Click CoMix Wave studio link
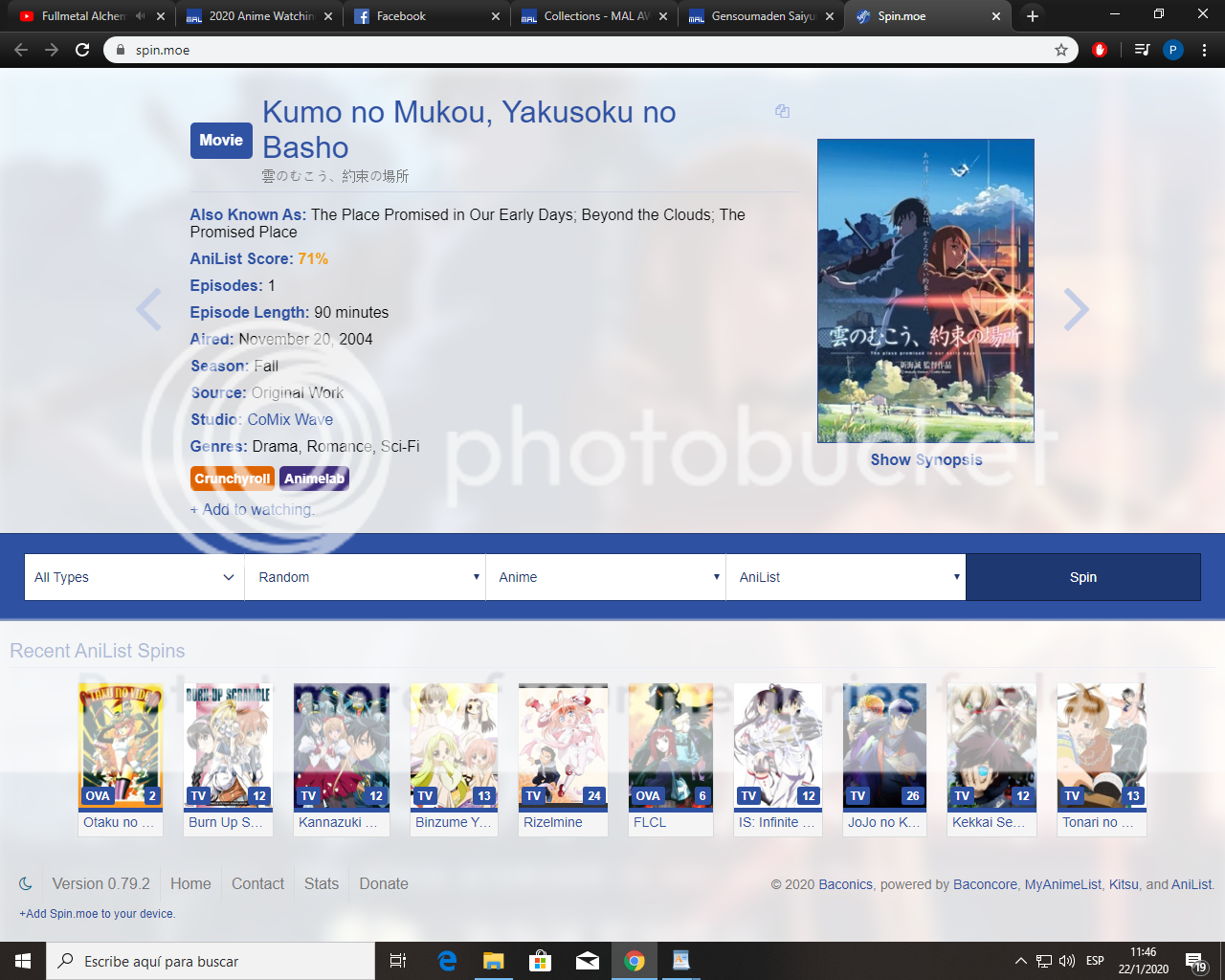The width and height of the screenshot is (1225, 980). click(x=290, y=419)
